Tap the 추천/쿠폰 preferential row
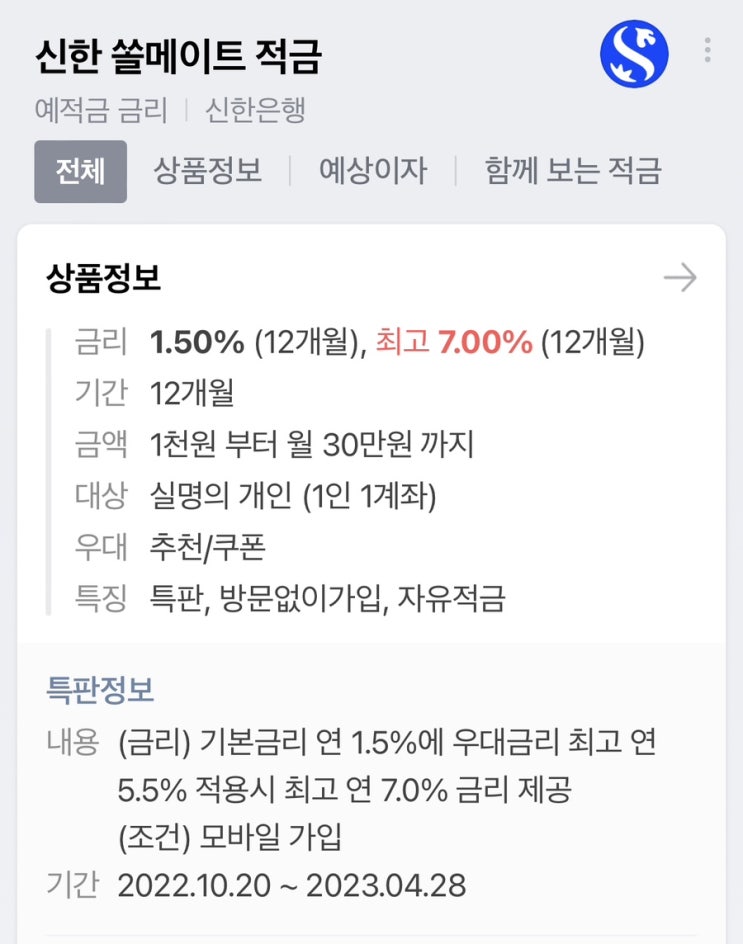The image size is (743, 944). [207, 547]
